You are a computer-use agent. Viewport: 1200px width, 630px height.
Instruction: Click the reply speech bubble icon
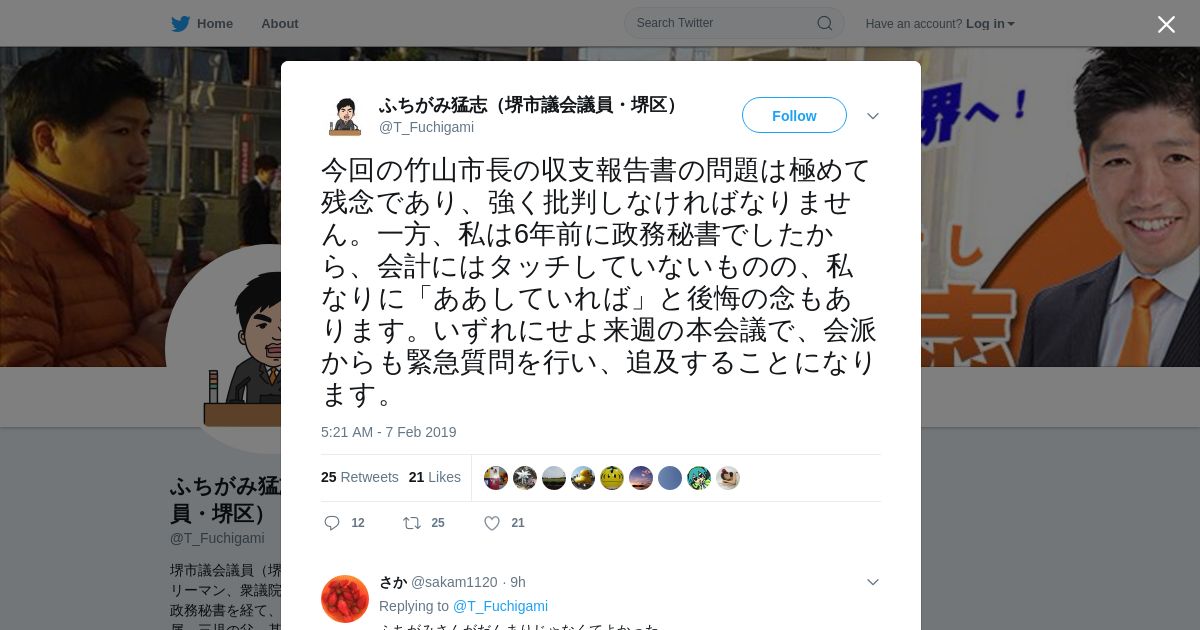coord(332,523)
